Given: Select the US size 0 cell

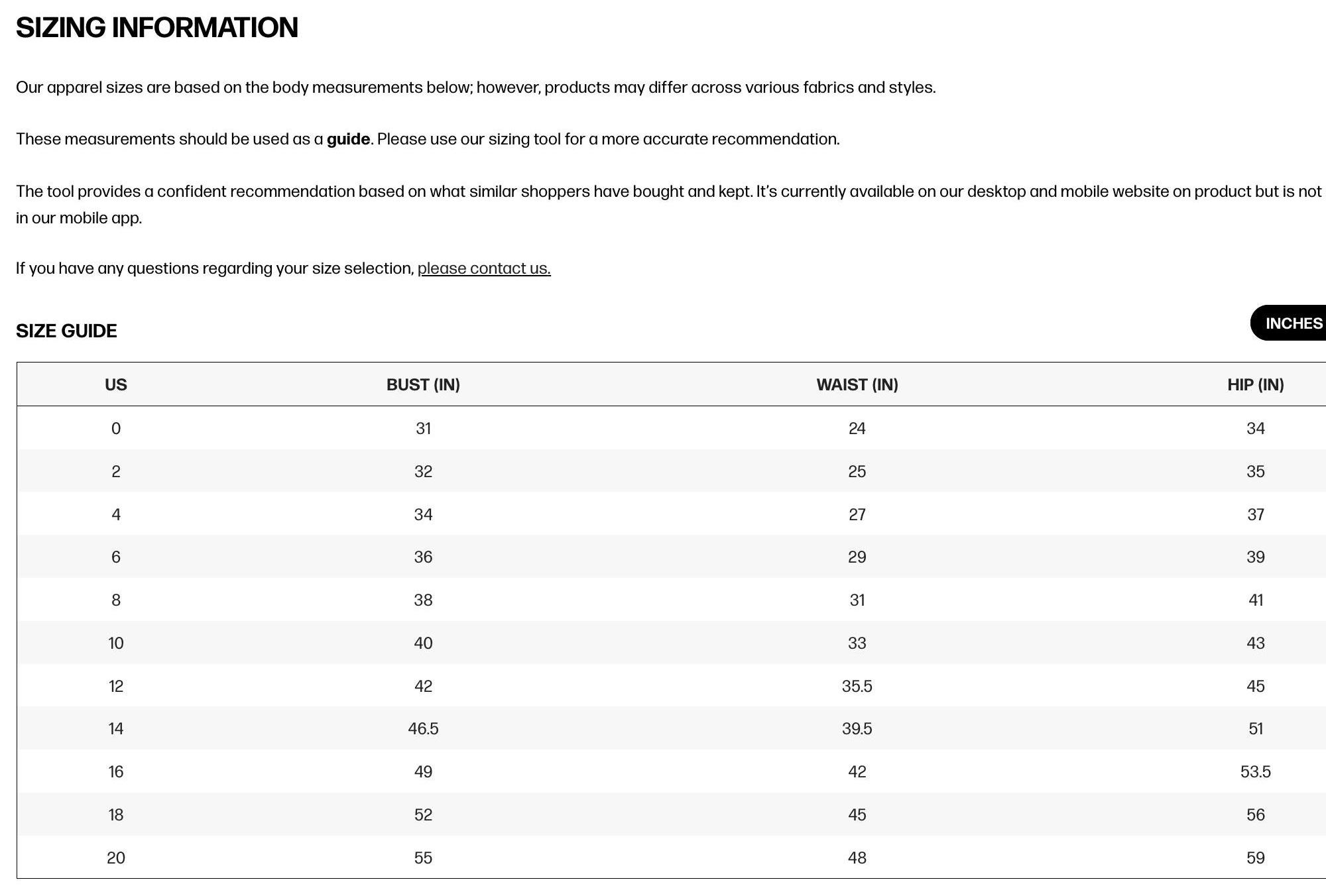Looking at the screenshot, I should pyautogui.click(x=116, y=429).
